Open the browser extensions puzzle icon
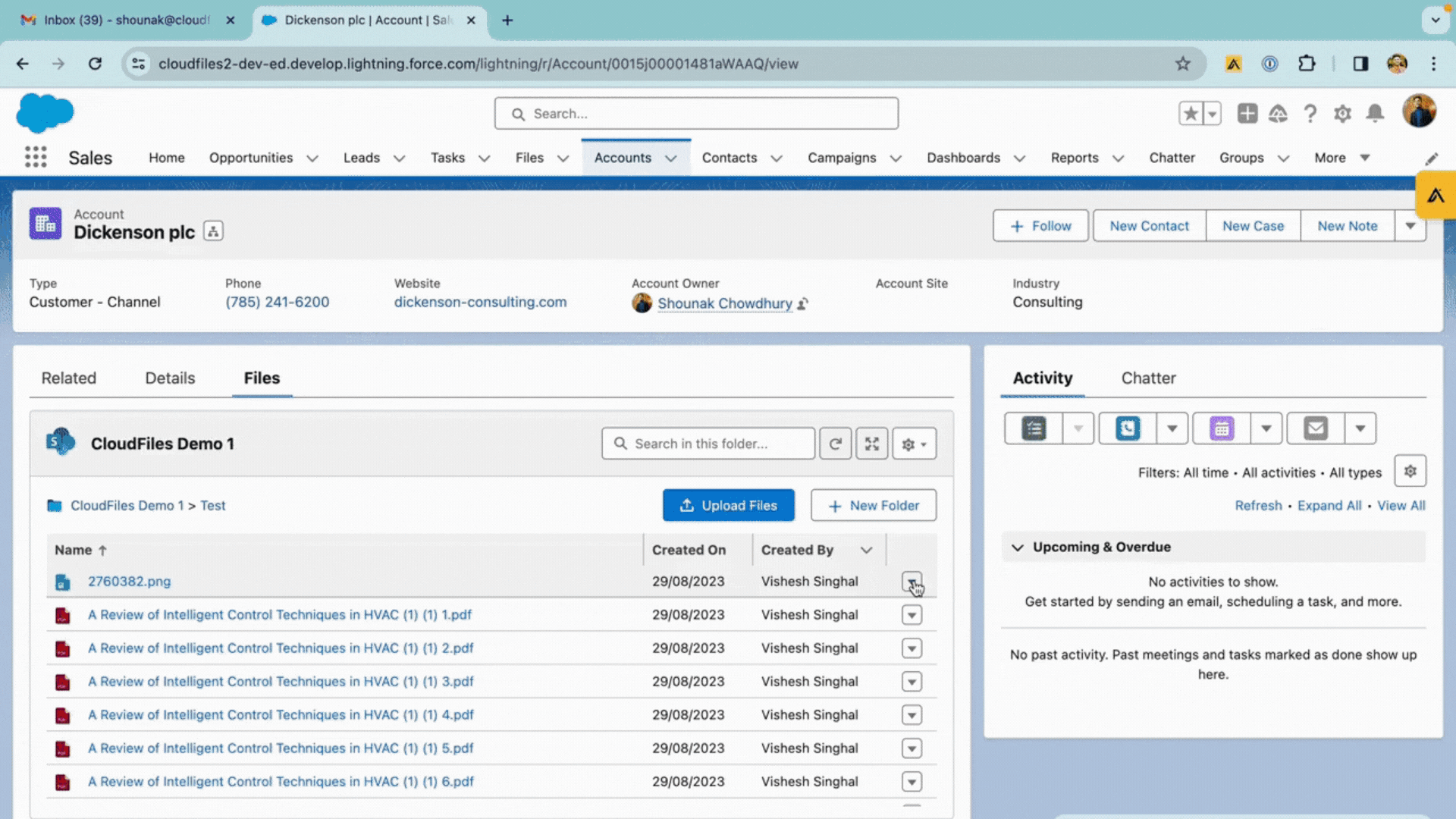1456x819 pixels. click(1306, 64)
